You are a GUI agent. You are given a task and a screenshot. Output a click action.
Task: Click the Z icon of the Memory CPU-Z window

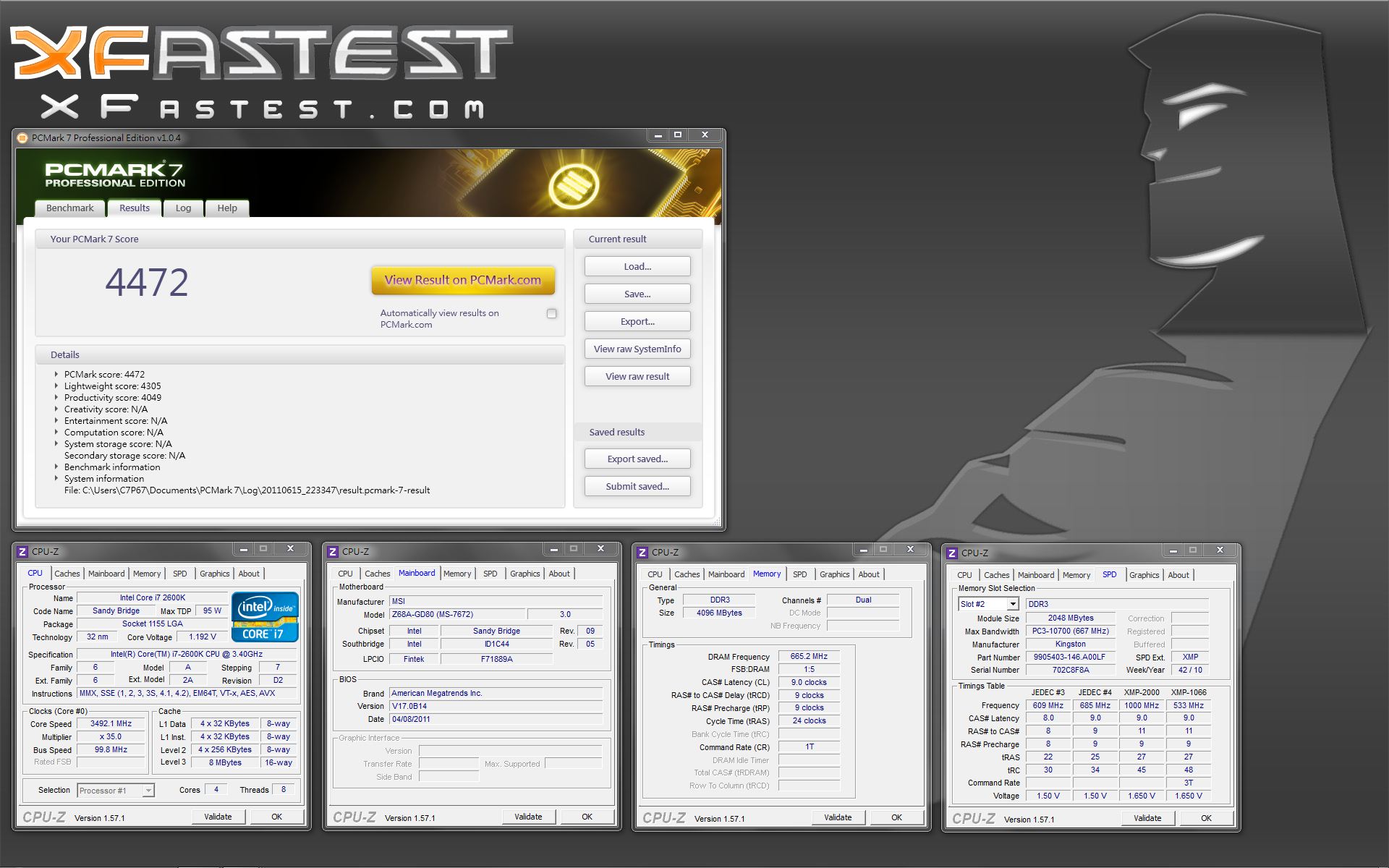(642, 553)
